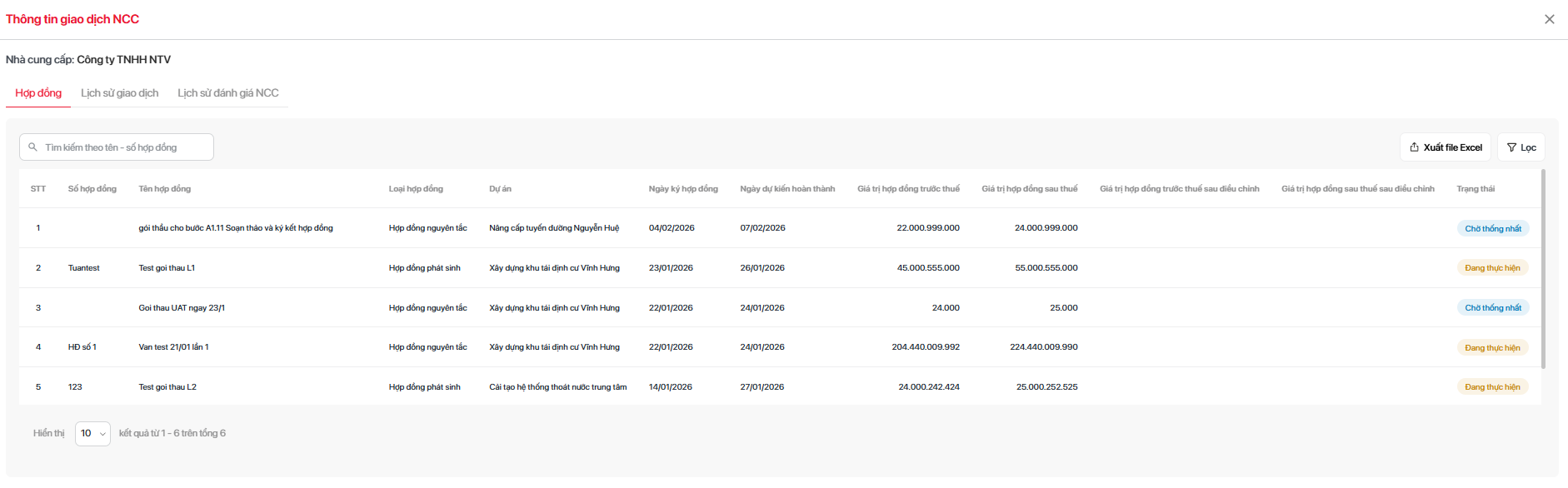Select the Hợp đồng tab
The height and width of the screenshot is (488, 1568).
(x=38, y=93)
